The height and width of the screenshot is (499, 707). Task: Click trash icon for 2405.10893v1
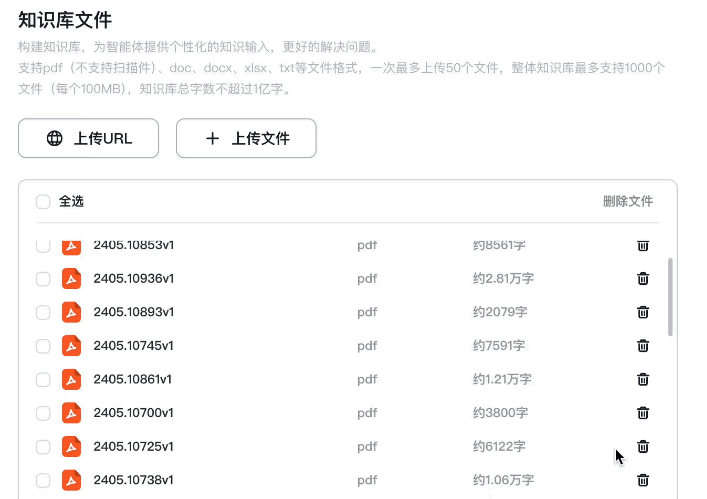pos(643,312)
